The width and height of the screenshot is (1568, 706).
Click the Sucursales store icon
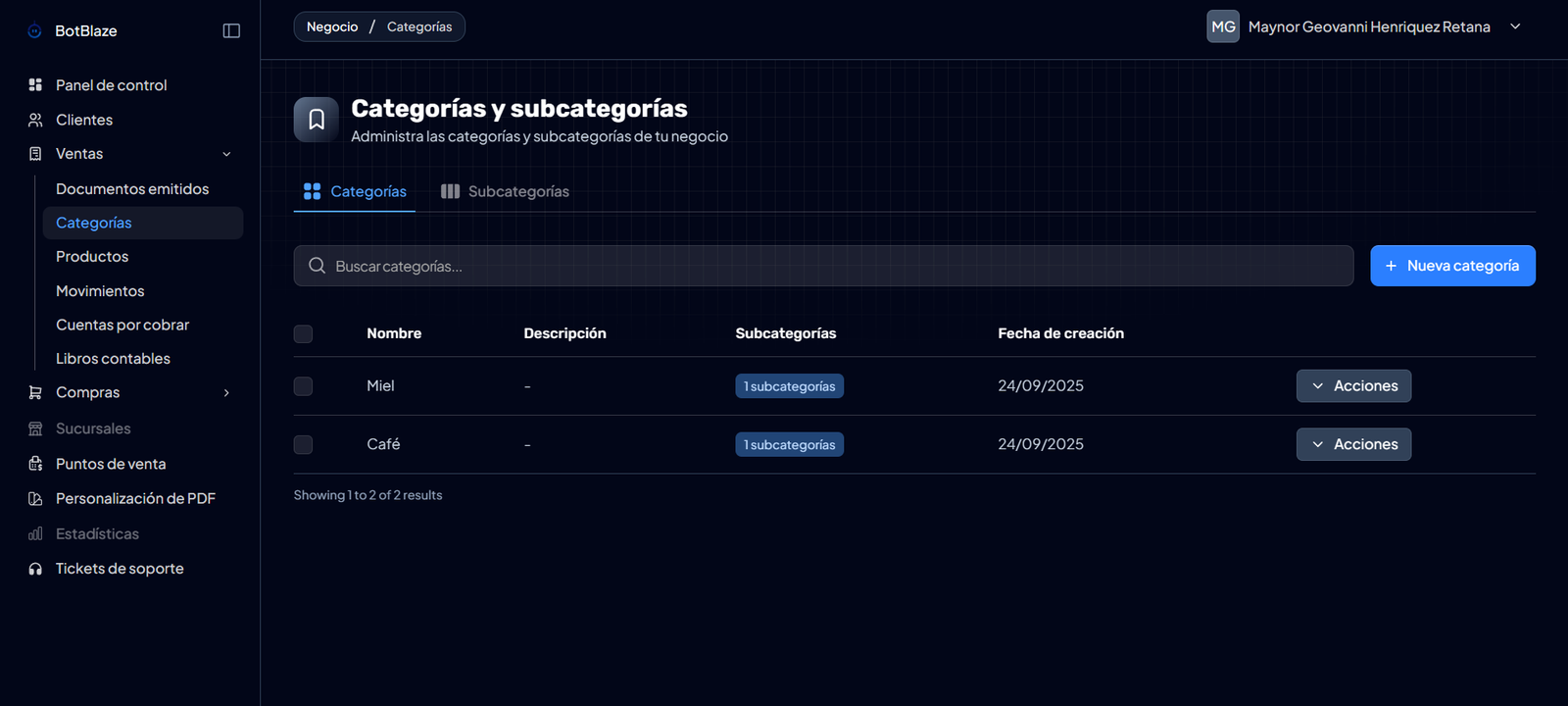(35, 429)
